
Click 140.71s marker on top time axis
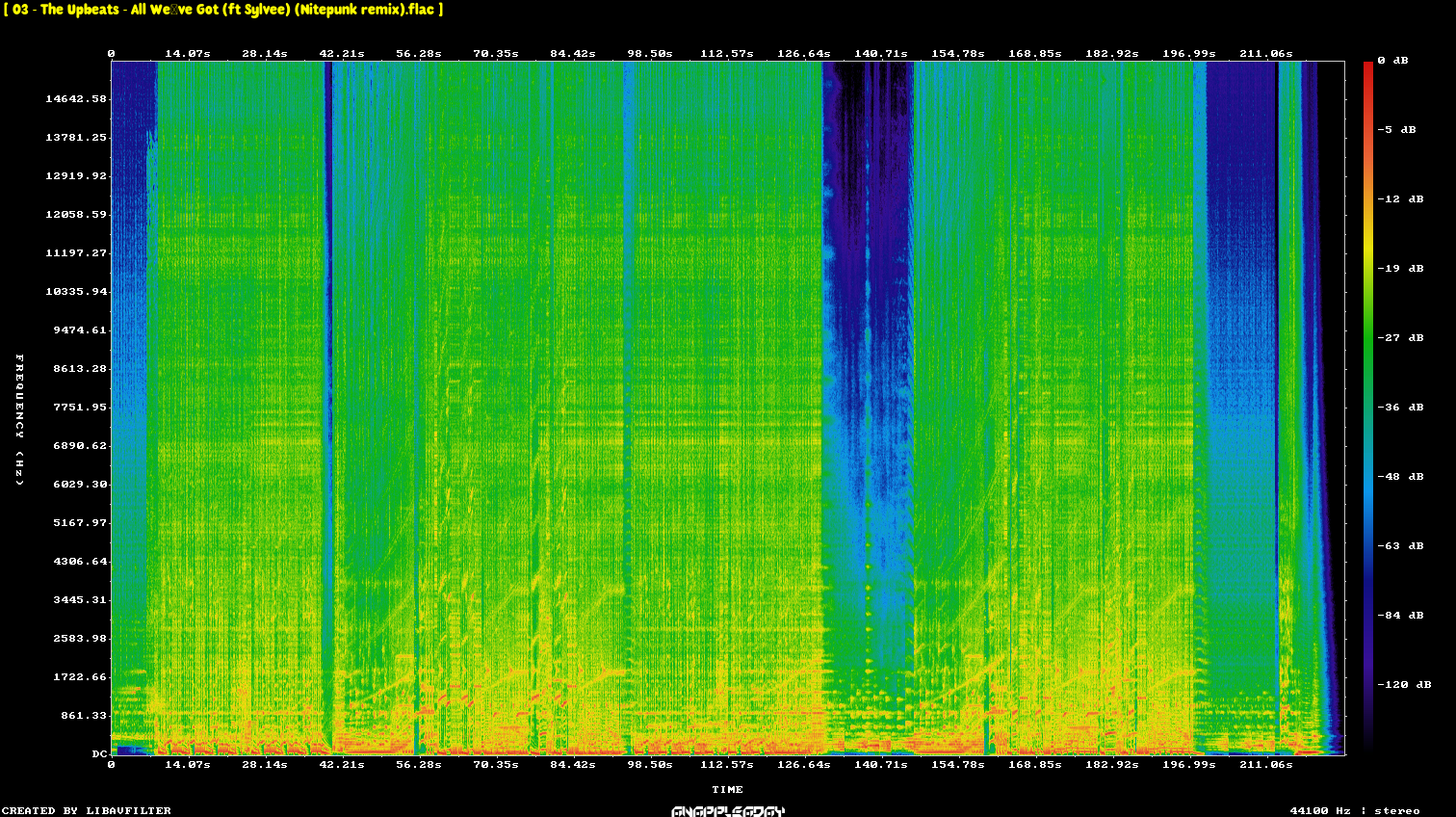coord(880,54)
